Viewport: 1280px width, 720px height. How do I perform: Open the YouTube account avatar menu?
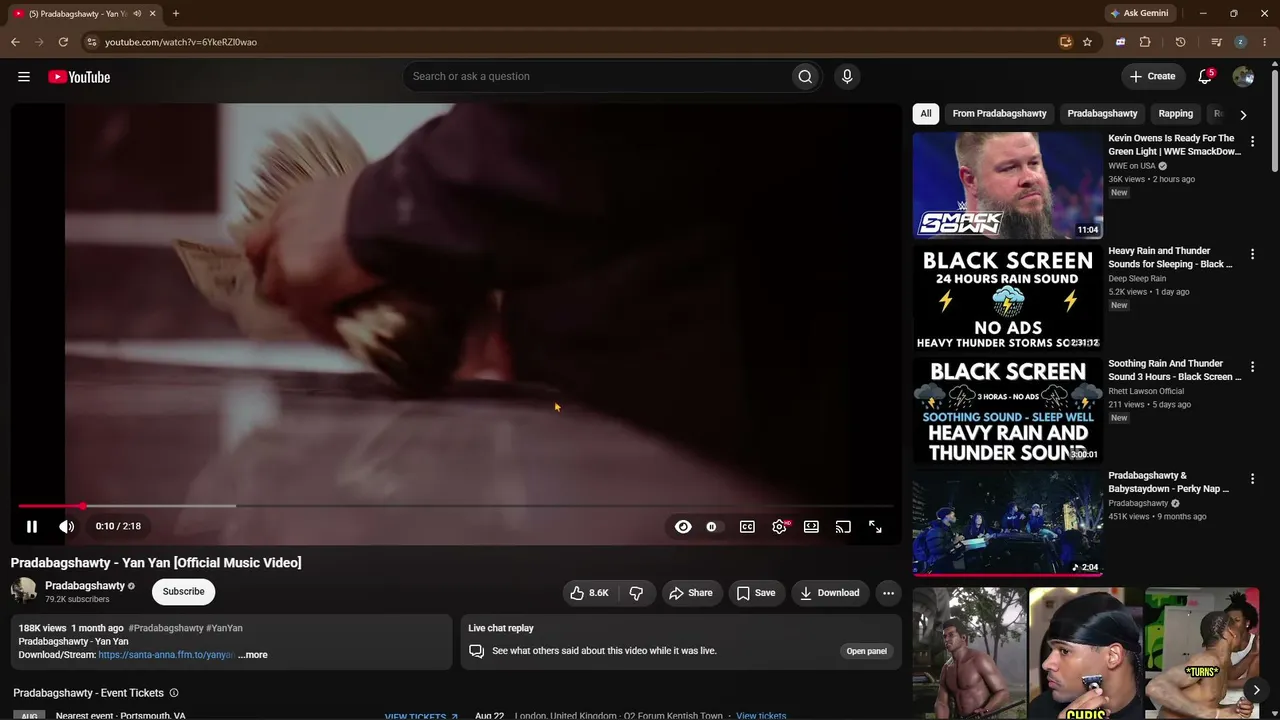point(1243,77)
